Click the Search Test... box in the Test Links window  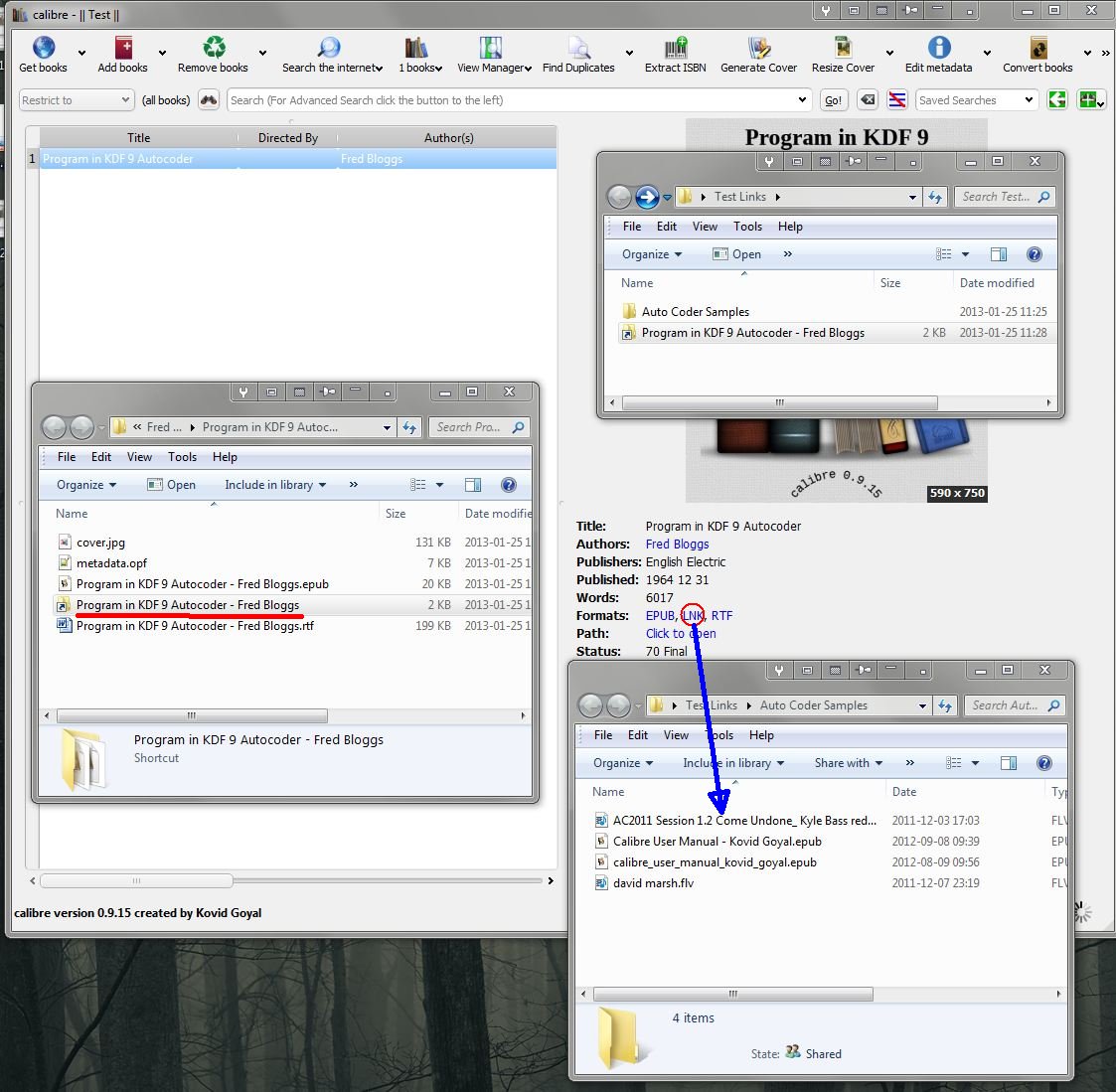click(1005, 197)
